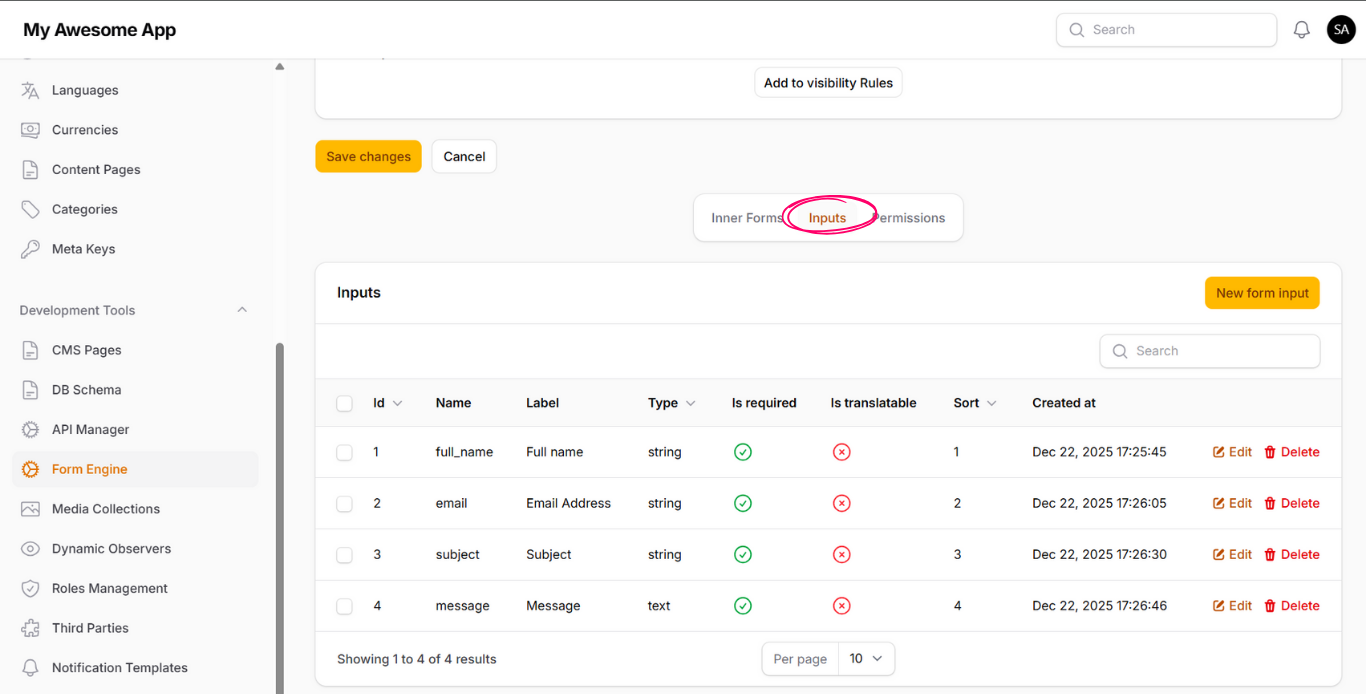Open DB Schema from the sidebar
The image size is (1366, 694).
86,390
